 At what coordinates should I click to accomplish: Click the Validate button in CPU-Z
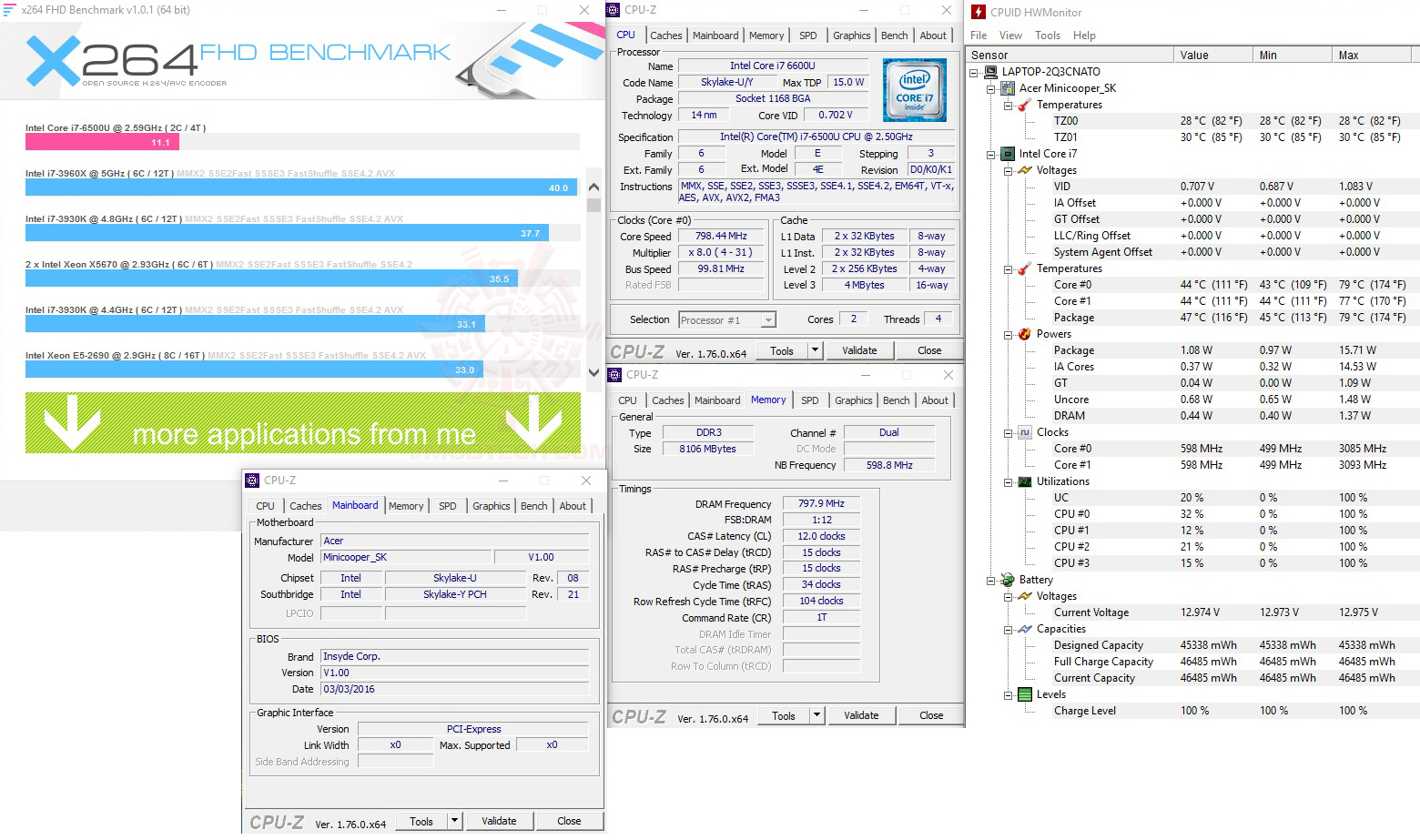858,349
